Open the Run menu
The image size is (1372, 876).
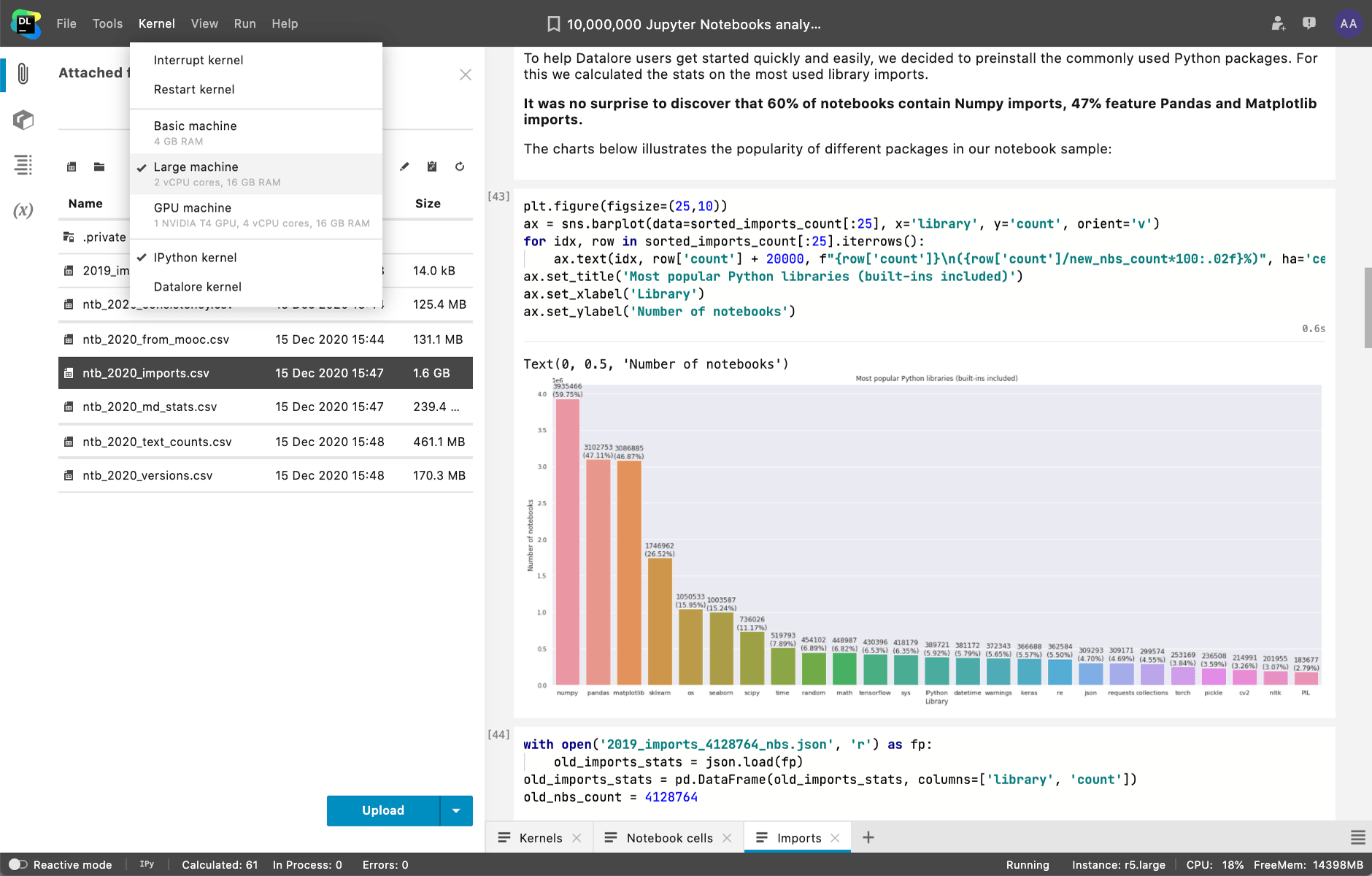(x=245, y=23)
